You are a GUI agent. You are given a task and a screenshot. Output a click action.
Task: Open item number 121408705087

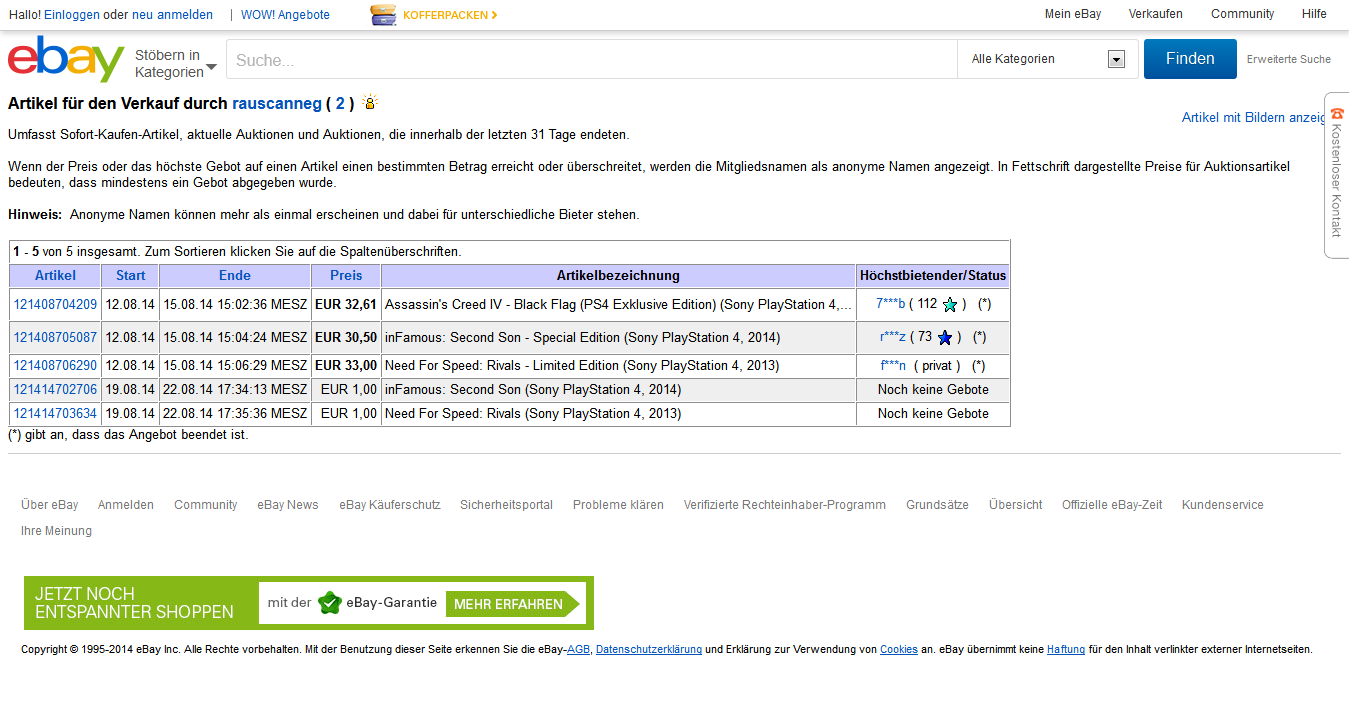coord(55,338)
